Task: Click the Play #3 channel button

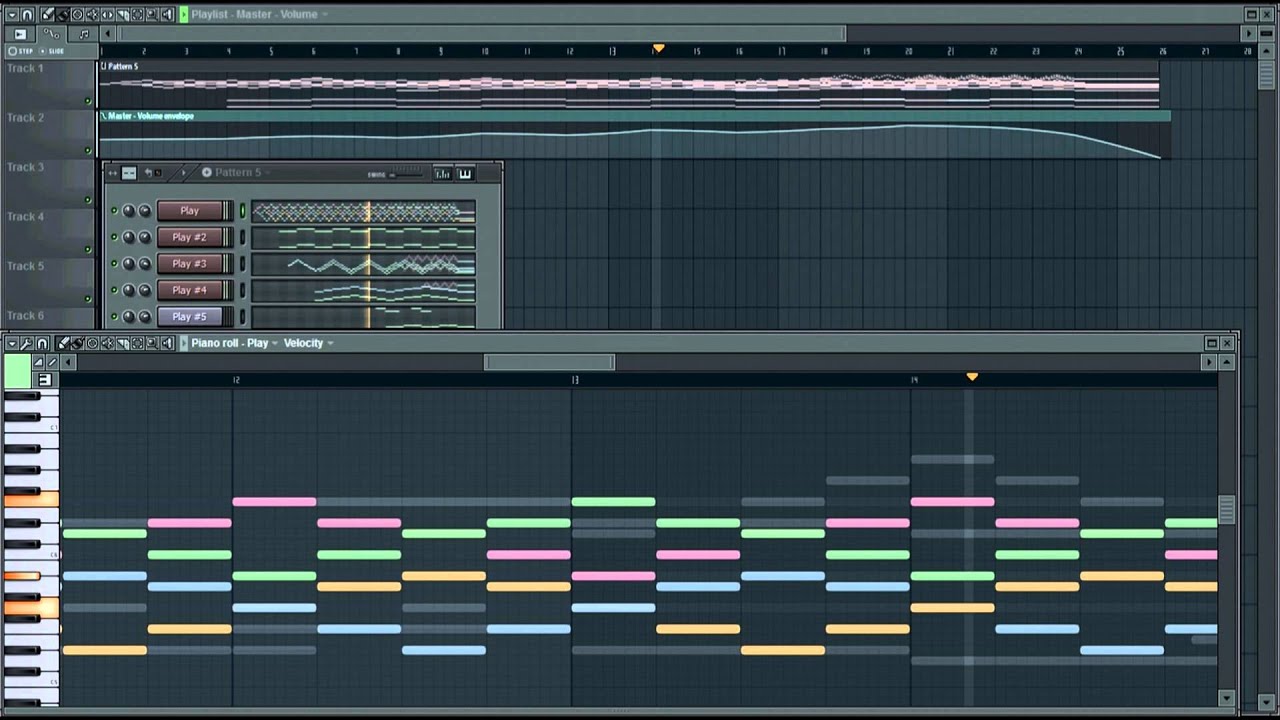Action: tap(190, 264)
